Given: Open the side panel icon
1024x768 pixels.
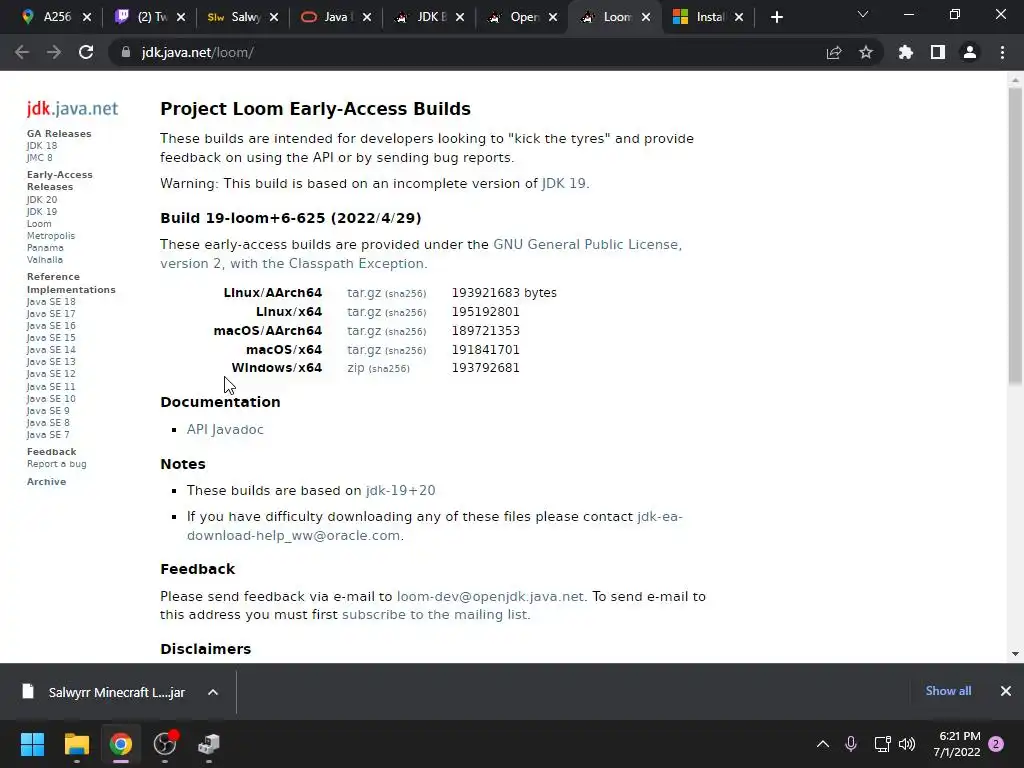Looking at the screenshot, I should (937, 52).
